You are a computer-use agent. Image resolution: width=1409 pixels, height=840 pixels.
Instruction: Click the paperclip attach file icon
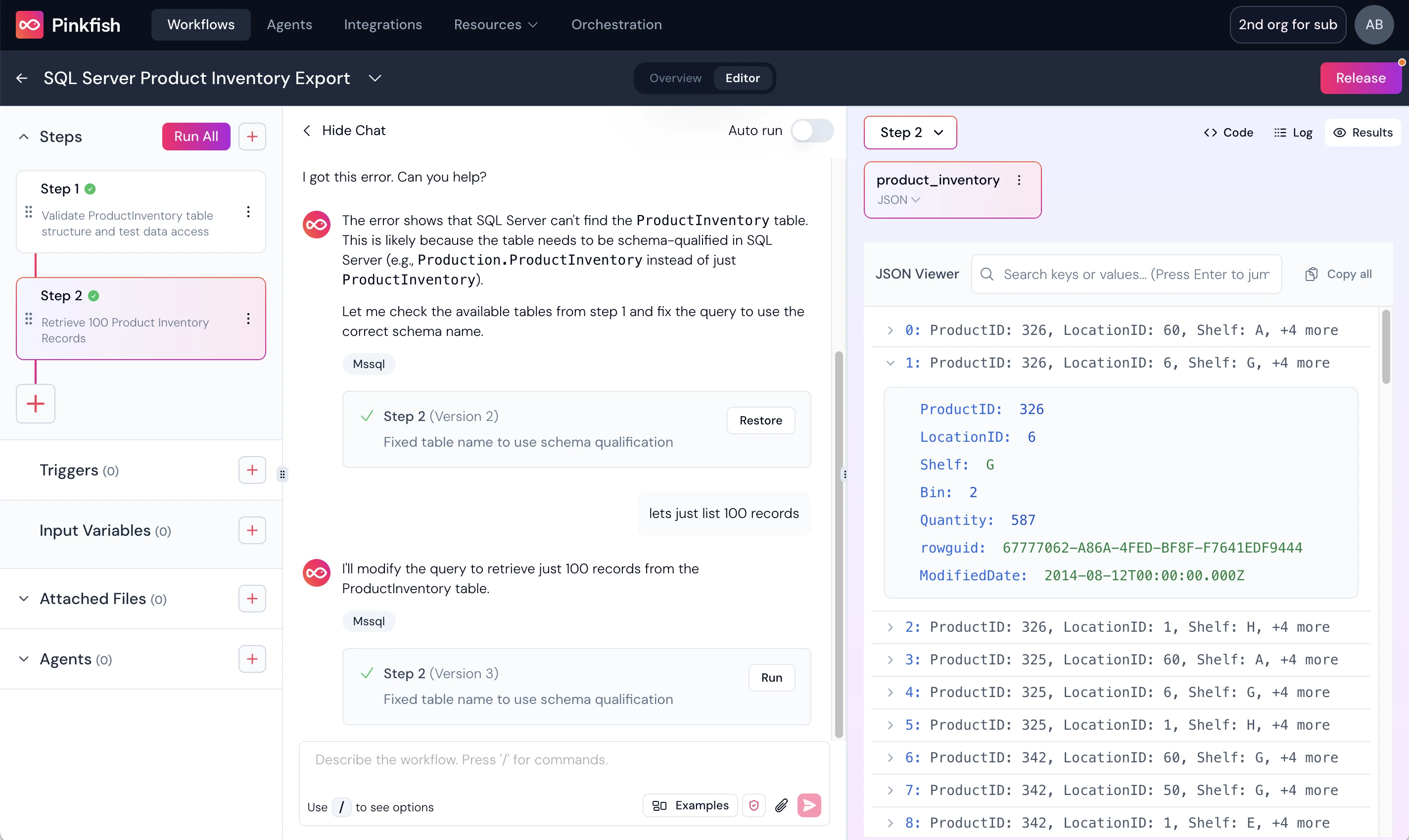(781, 805)
